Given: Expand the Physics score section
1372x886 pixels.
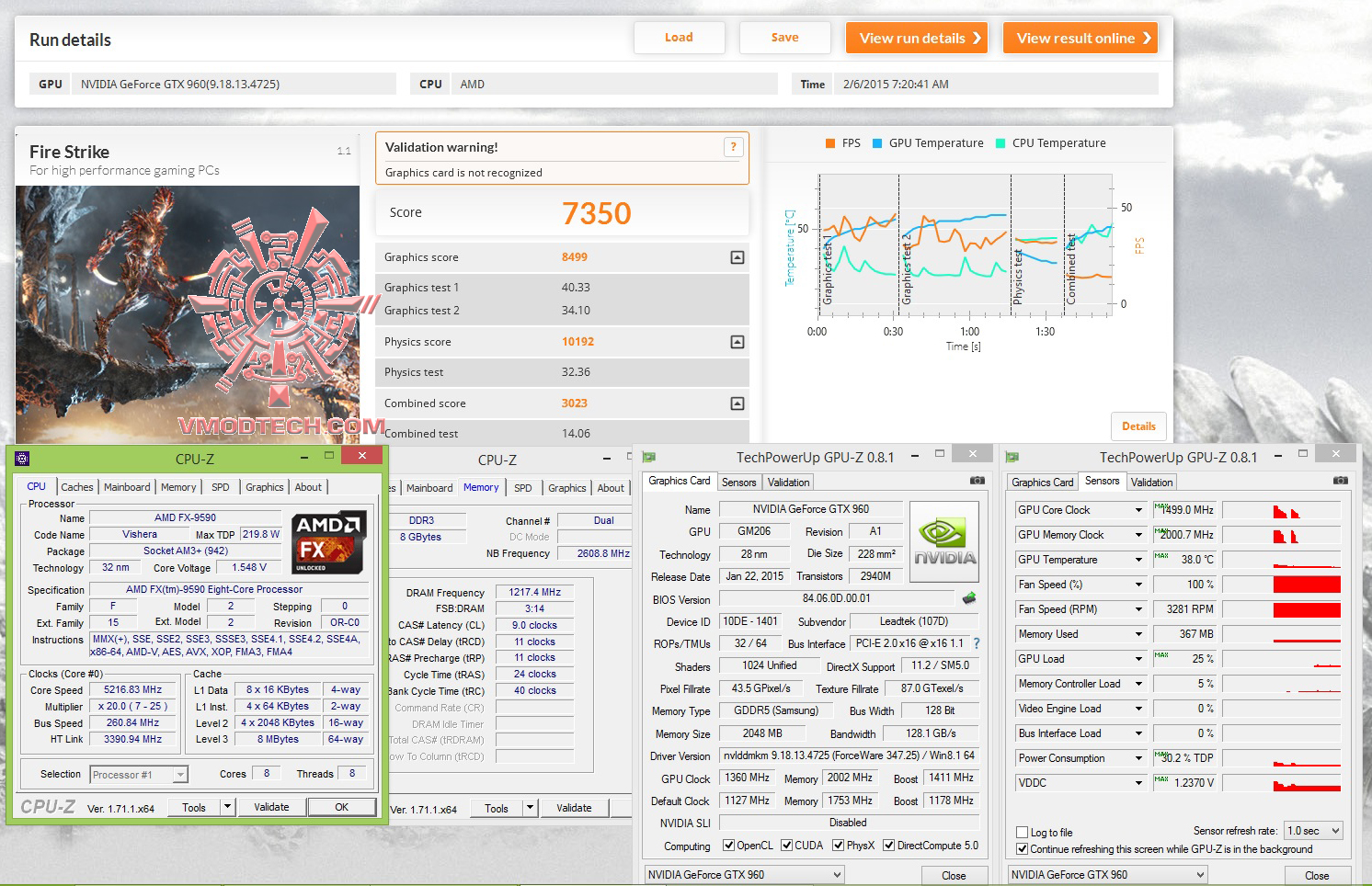Looking at the screenshot, I should [x=737, y=342].
